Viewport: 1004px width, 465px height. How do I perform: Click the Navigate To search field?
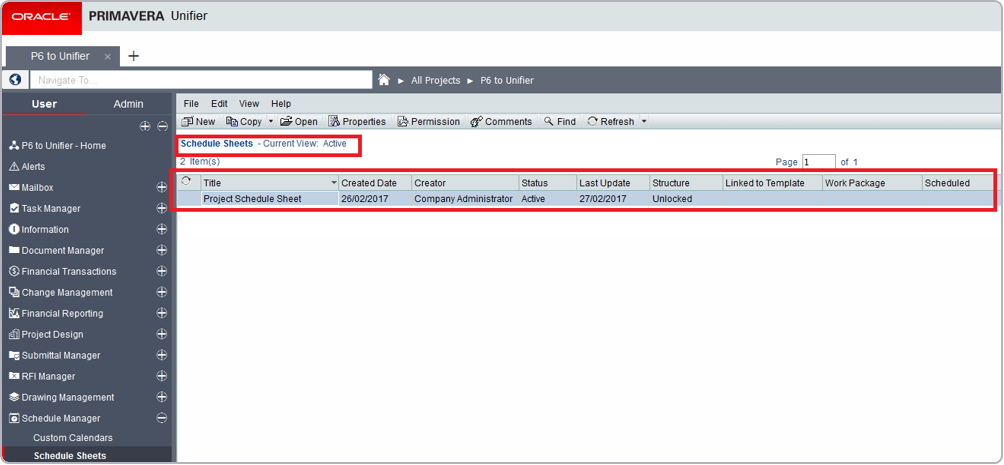click(x=202, y=80)
